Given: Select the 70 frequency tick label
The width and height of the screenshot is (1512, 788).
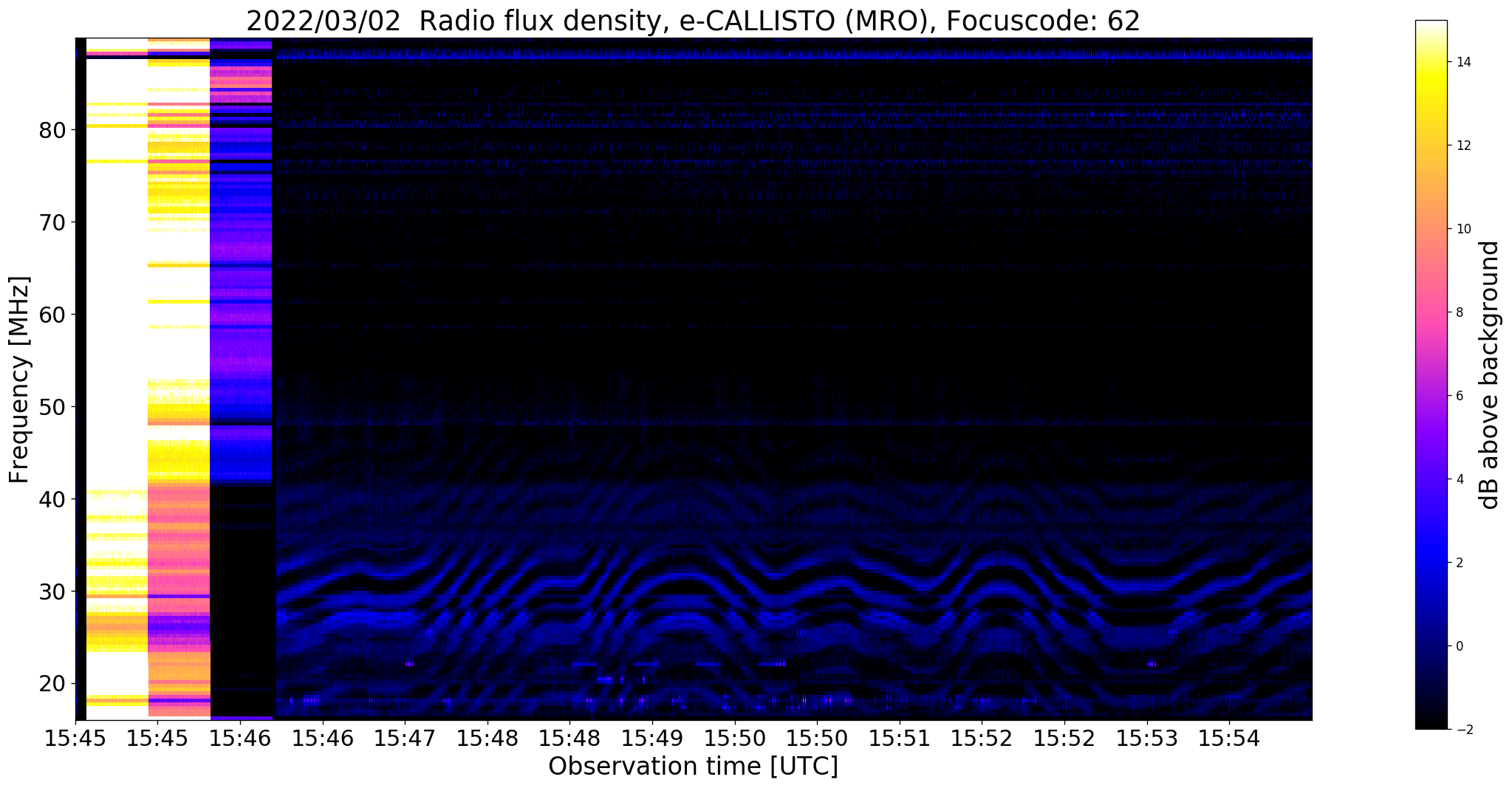Looking at the screenshot, I should click(x=52, y=223).
